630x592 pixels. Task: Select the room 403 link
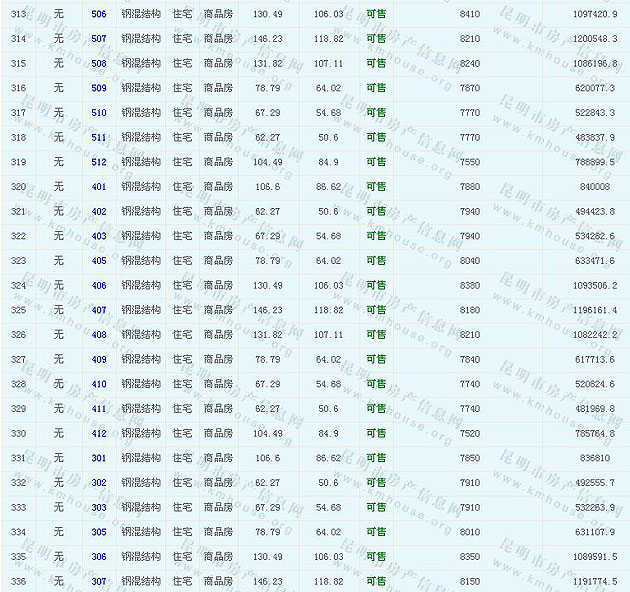coord(98,236)
